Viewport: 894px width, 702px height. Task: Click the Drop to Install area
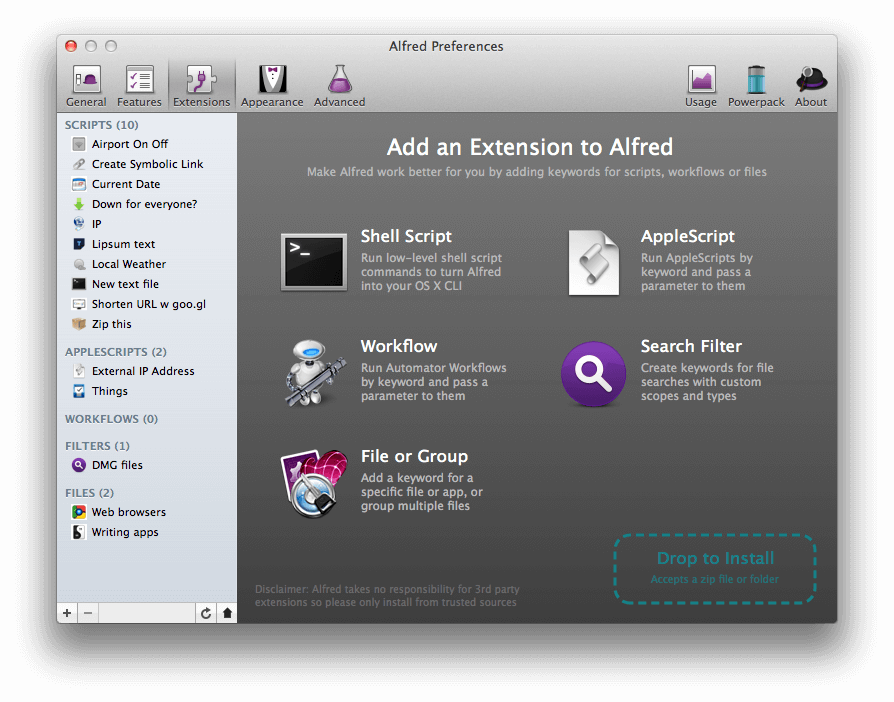pos(714,568)
